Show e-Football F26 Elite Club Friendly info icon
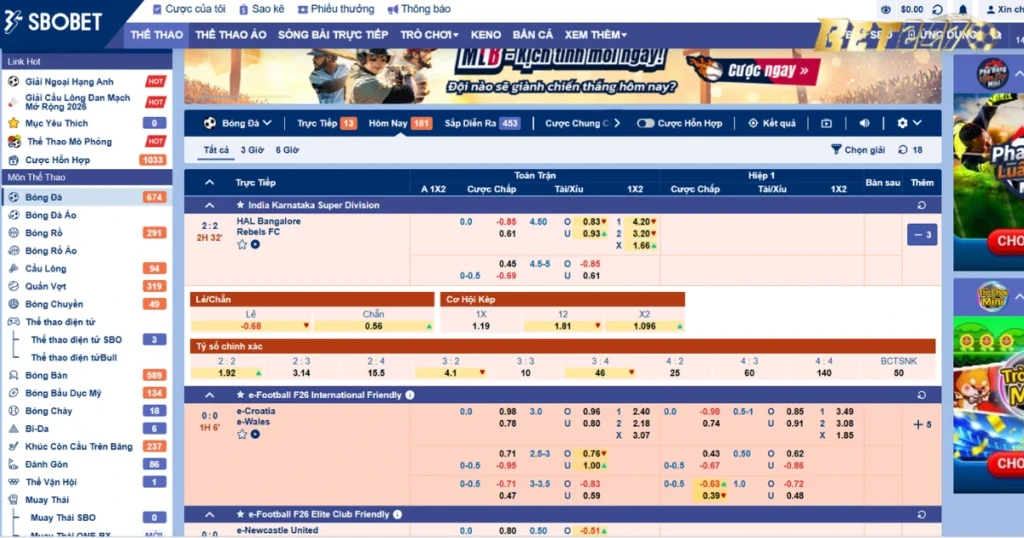Viewport: 1024px width, 538px height. pyautogui.click(x=397, y=514)
